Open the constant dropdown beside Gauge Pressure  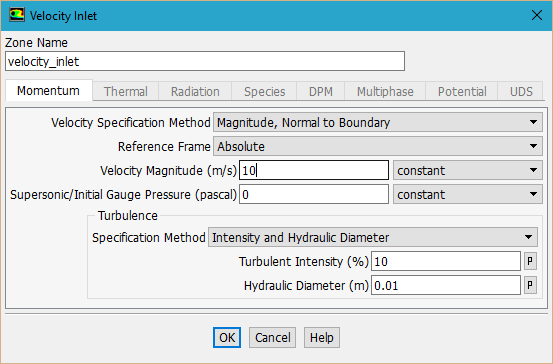coord(468,194)
